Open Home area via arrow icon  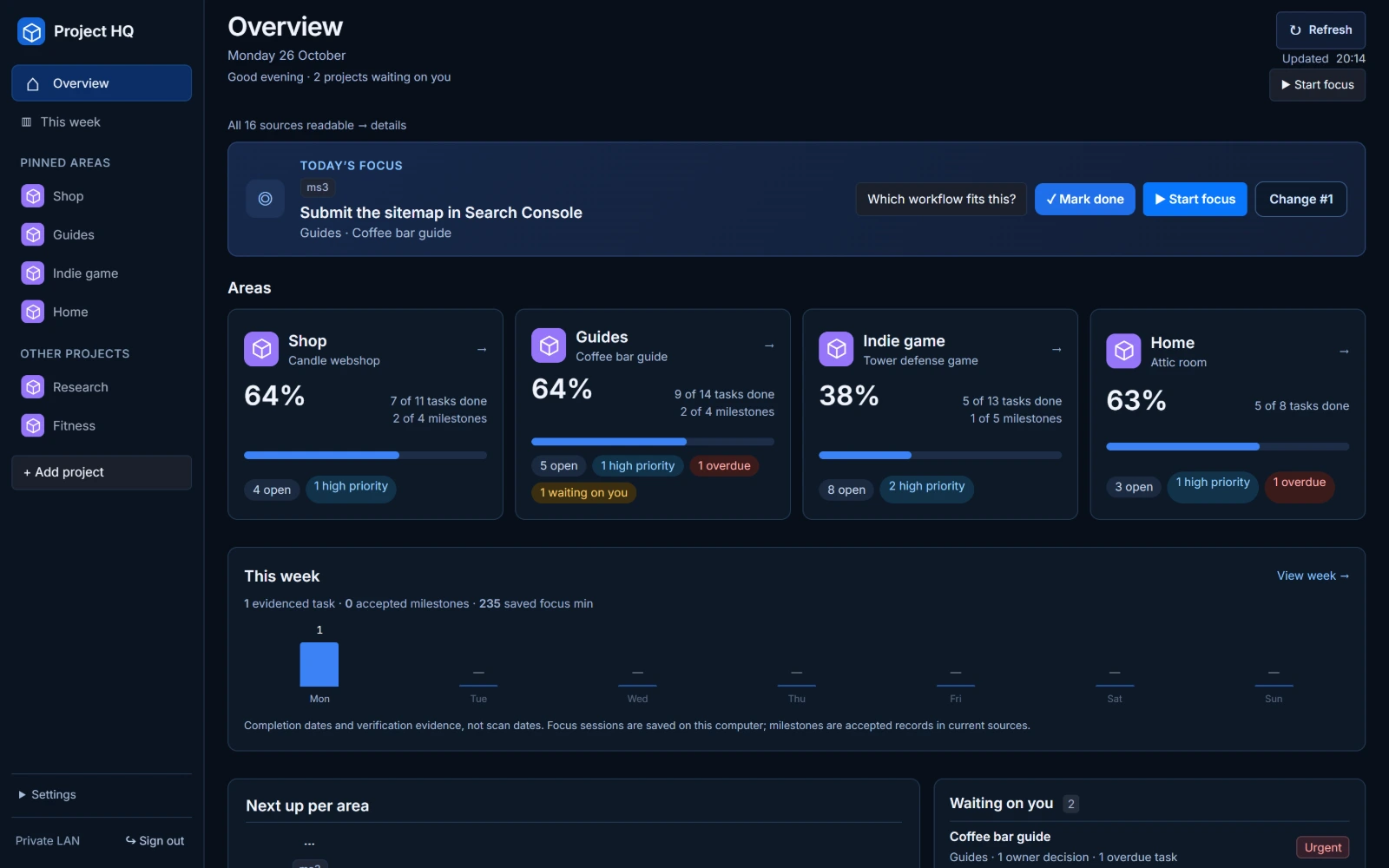click(x=1344, y=351)
